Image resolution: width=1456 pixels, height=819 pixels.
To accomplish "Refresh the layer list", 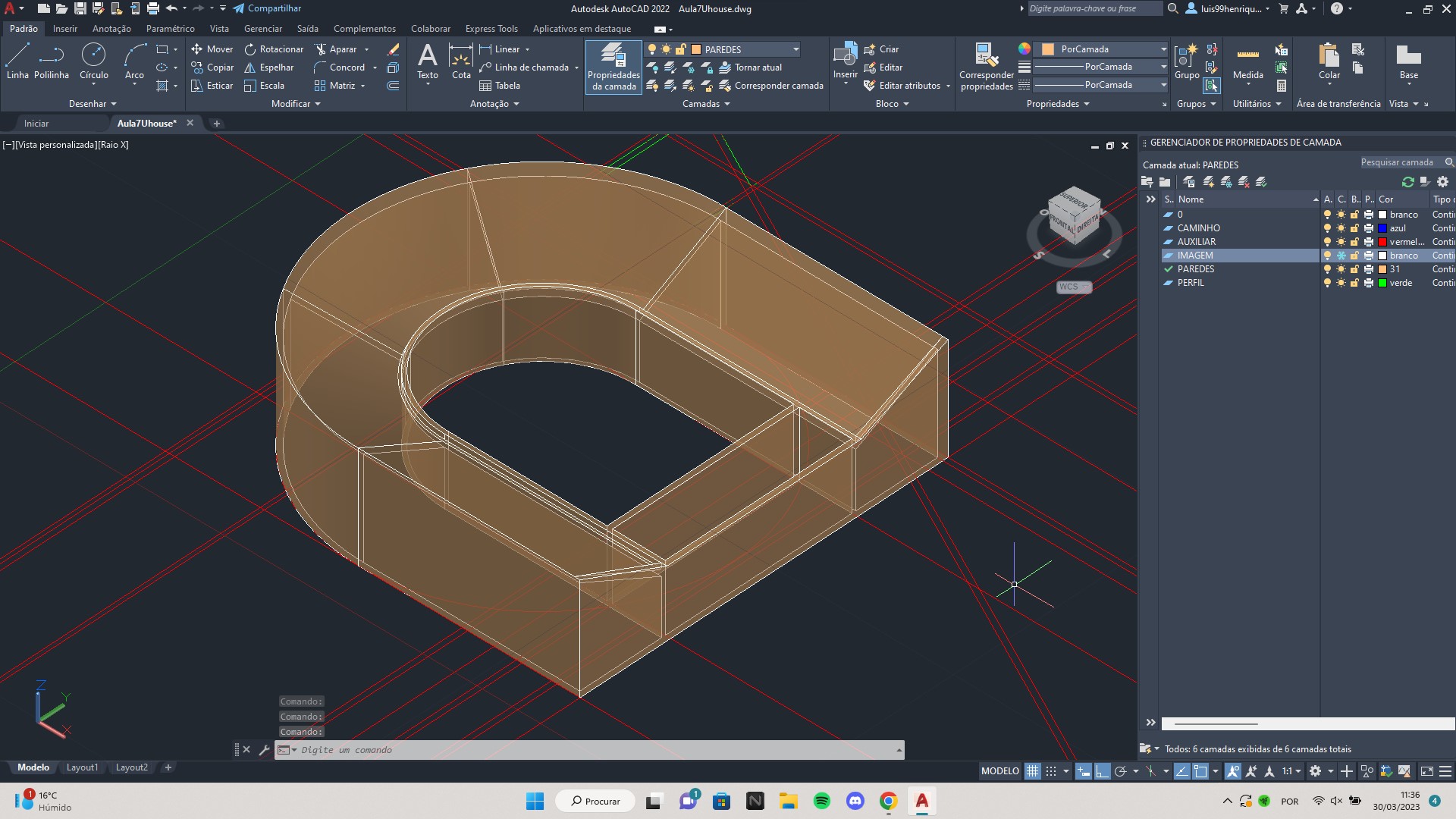I will (x=1407, y=182).
